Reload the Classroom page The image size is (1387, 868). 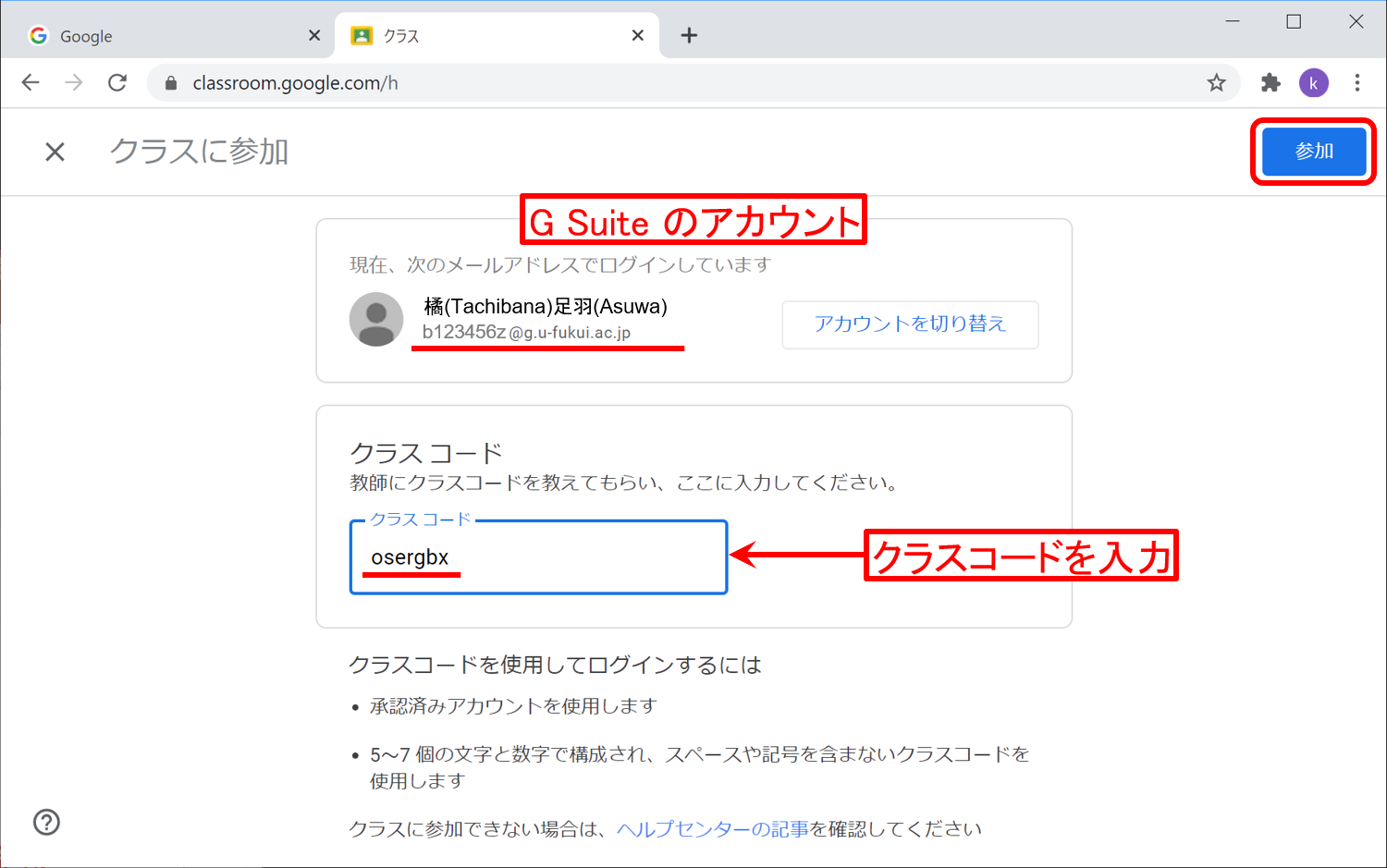pos(117,83)
